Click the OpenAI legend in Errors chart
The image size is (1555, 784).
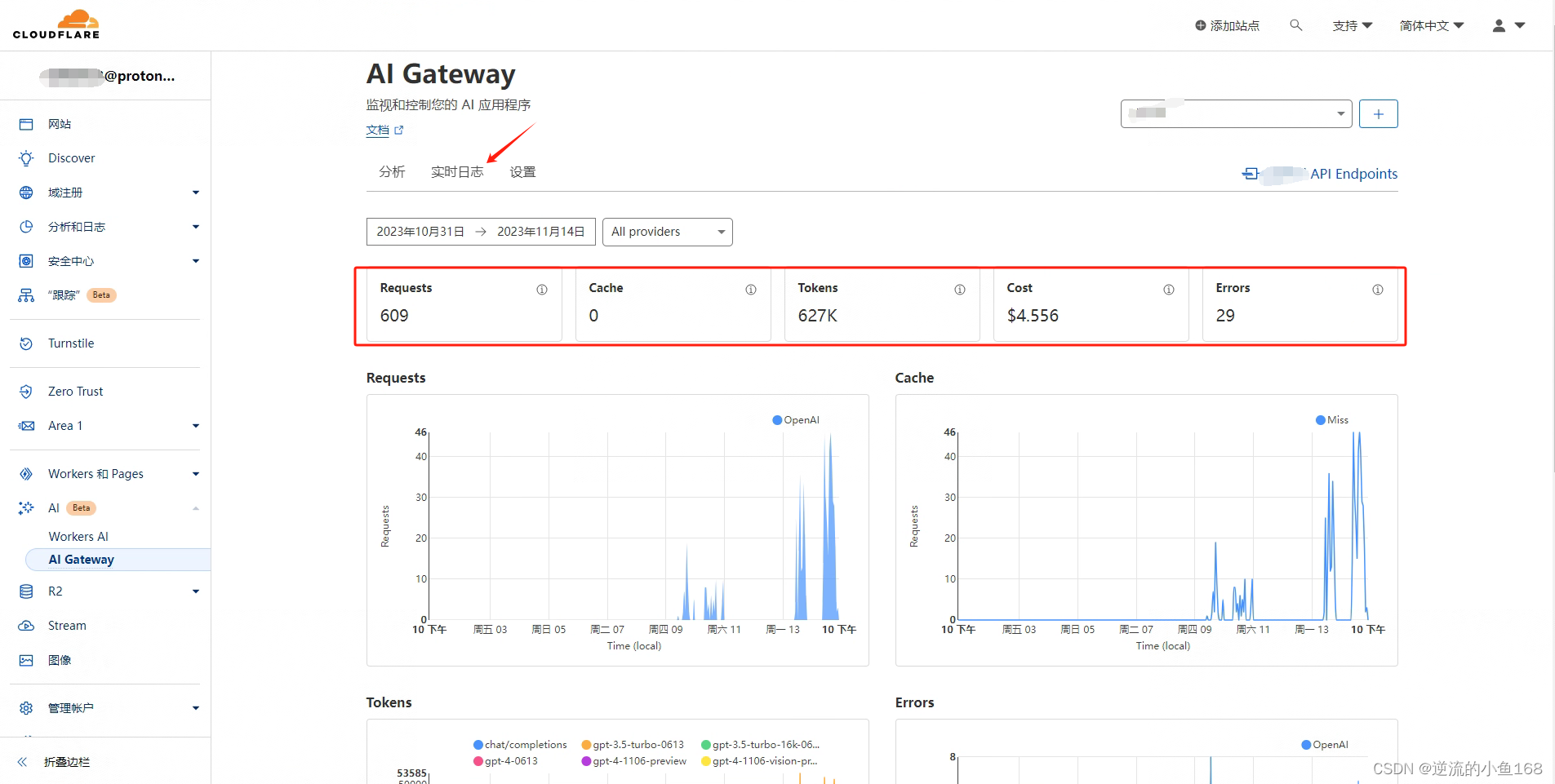(x=1325, y=745)
